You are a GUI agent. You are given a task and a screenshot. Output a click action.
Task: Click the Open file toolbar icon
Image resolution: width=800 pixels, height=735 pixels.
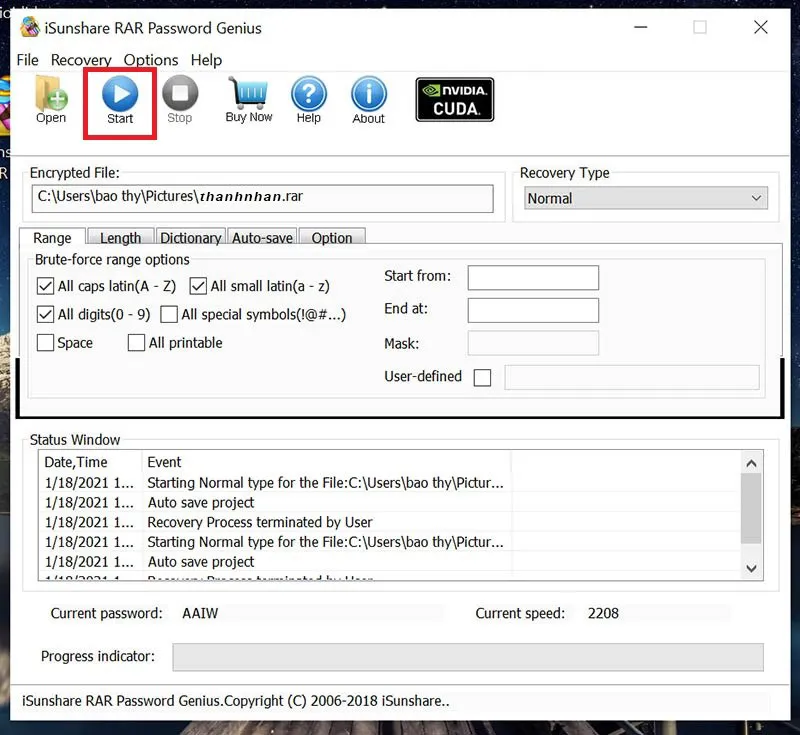coord(51,94)
